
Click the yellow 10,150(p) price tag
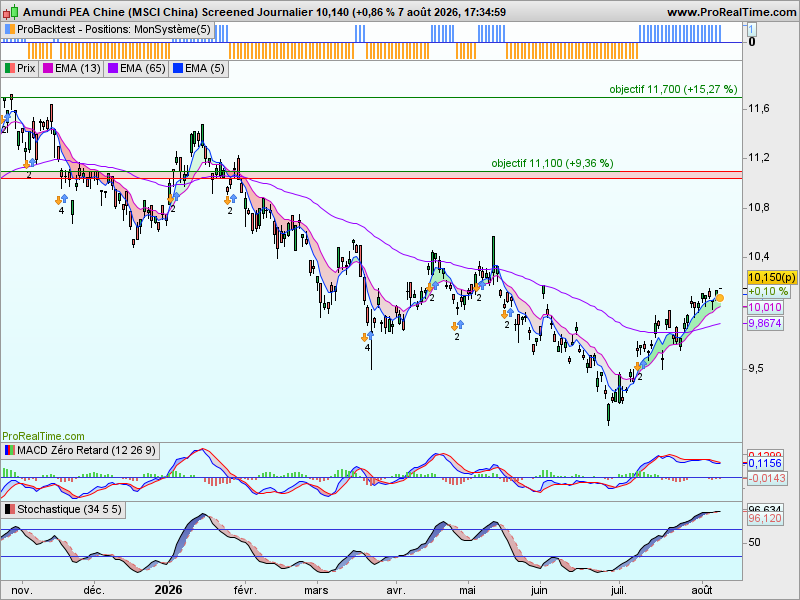coord(772,278)
